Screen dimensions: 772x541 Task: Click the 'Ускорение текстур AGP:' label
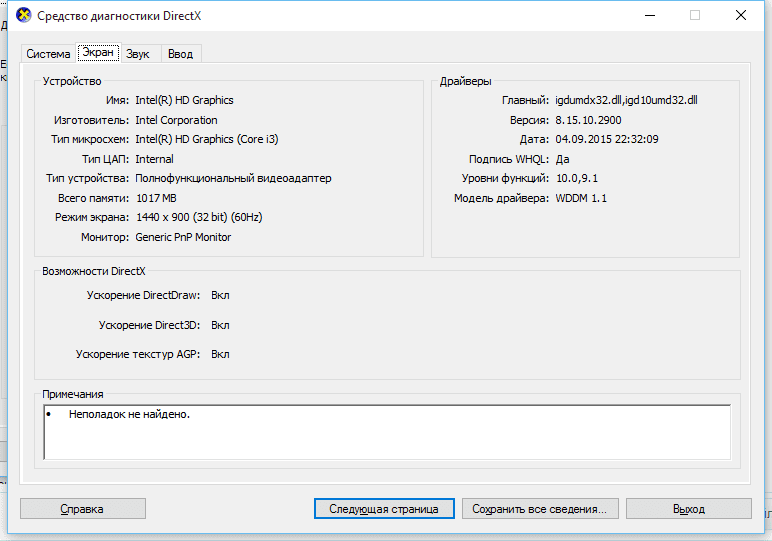click(138, 354)
